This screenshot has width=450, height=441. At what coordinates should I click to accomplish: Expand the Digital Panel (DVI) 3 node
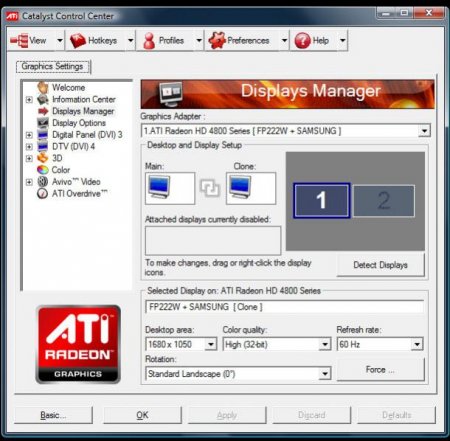(x=29, y=135)
